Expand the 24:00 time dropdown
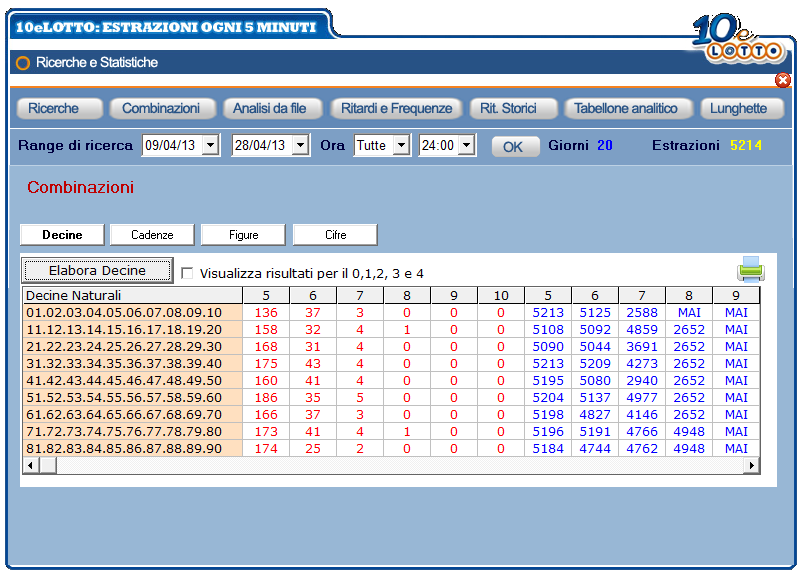The image size is (805, 584). (x=466, y=145)
